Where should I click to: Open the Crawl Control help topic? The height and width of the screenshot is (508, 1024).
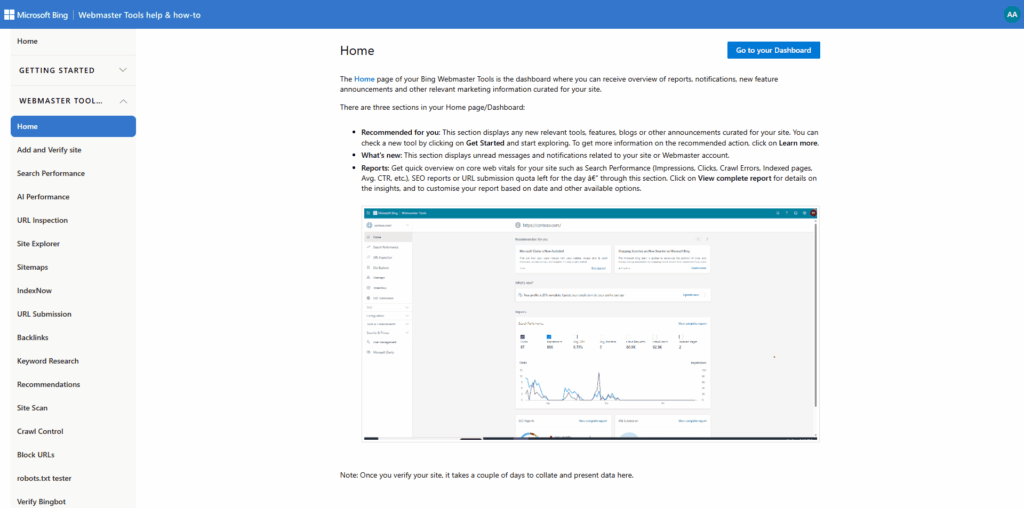pyautogui.click(x=40, y=431)
